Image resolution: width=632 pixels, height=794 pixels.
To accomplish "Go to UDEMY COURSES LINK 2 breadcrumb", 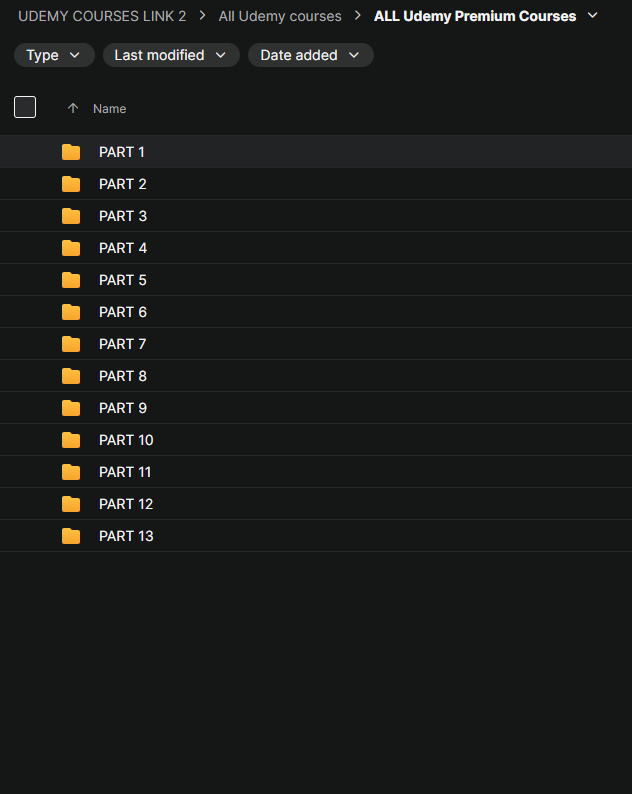I will coord(102,16).
